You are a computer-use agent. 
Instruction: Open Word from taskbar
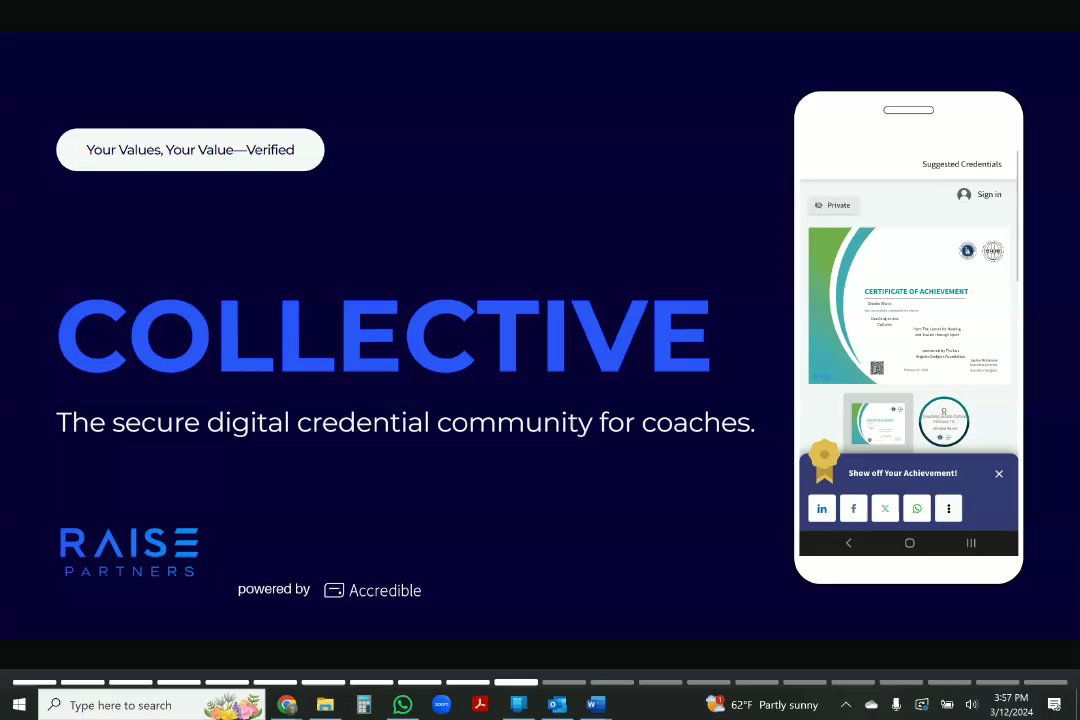[596, 704]
